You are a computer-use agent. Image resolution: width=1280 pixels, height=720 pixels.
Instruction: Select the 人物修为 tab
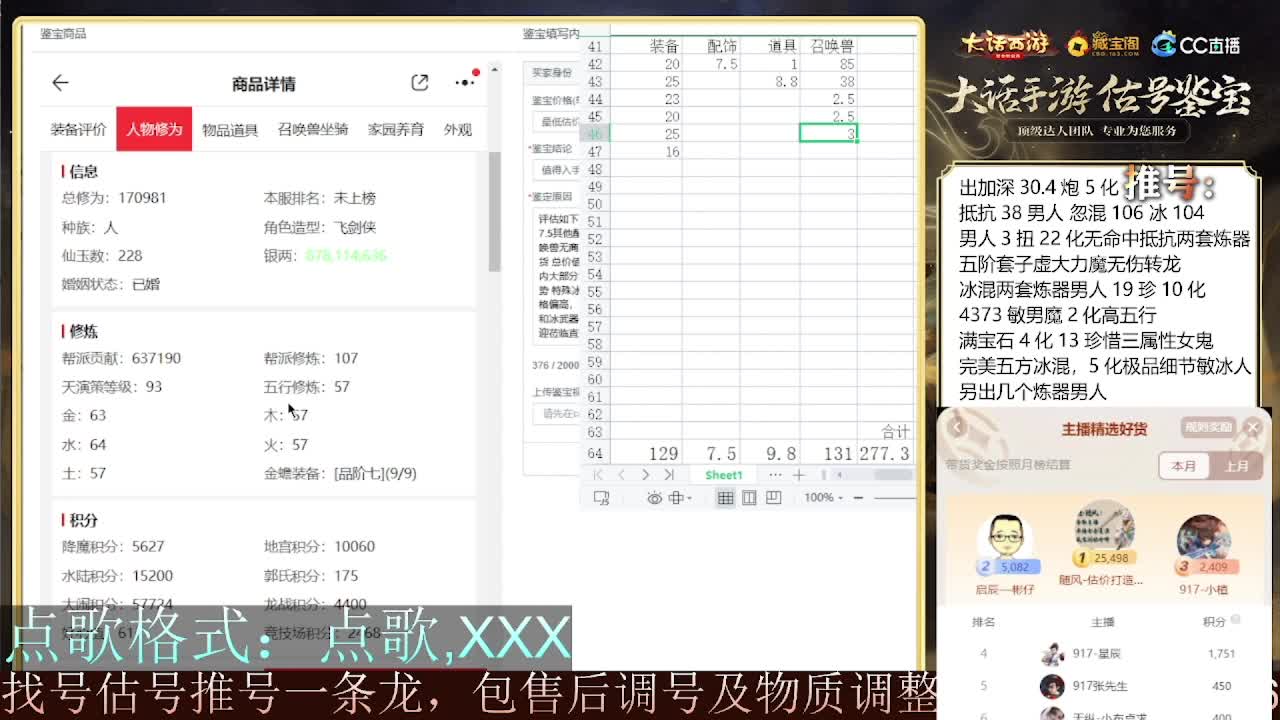pyautogui.click(x=154, y=129)
